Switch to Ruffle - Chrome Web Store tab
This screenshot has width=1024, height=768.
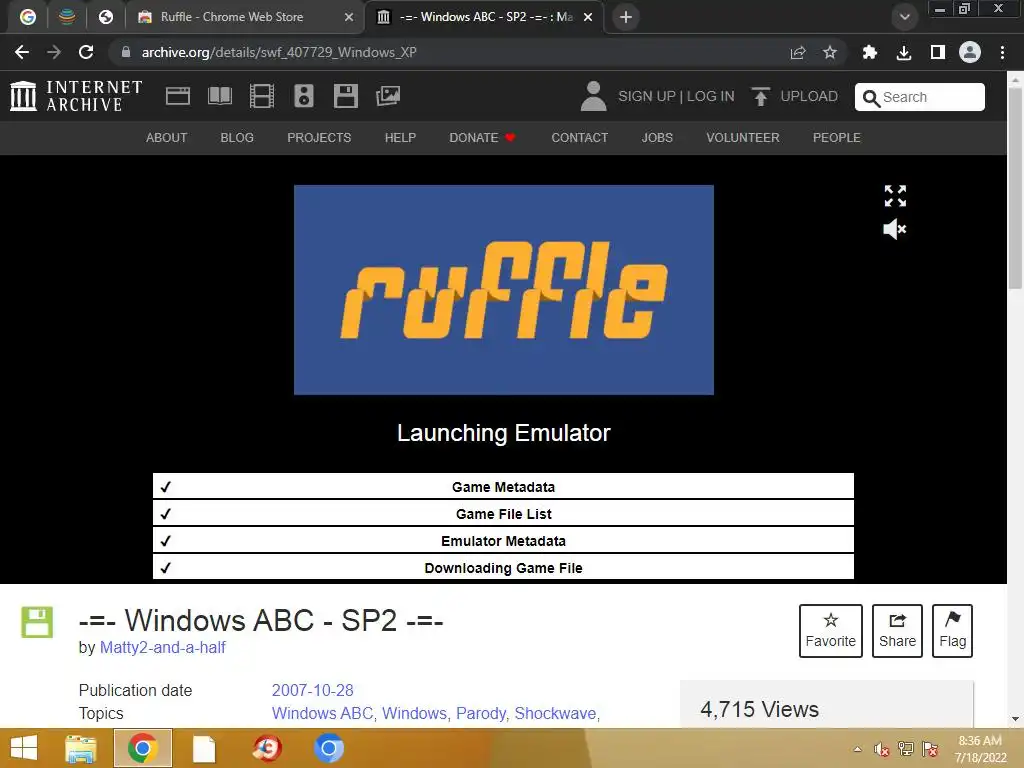(232, 17)
